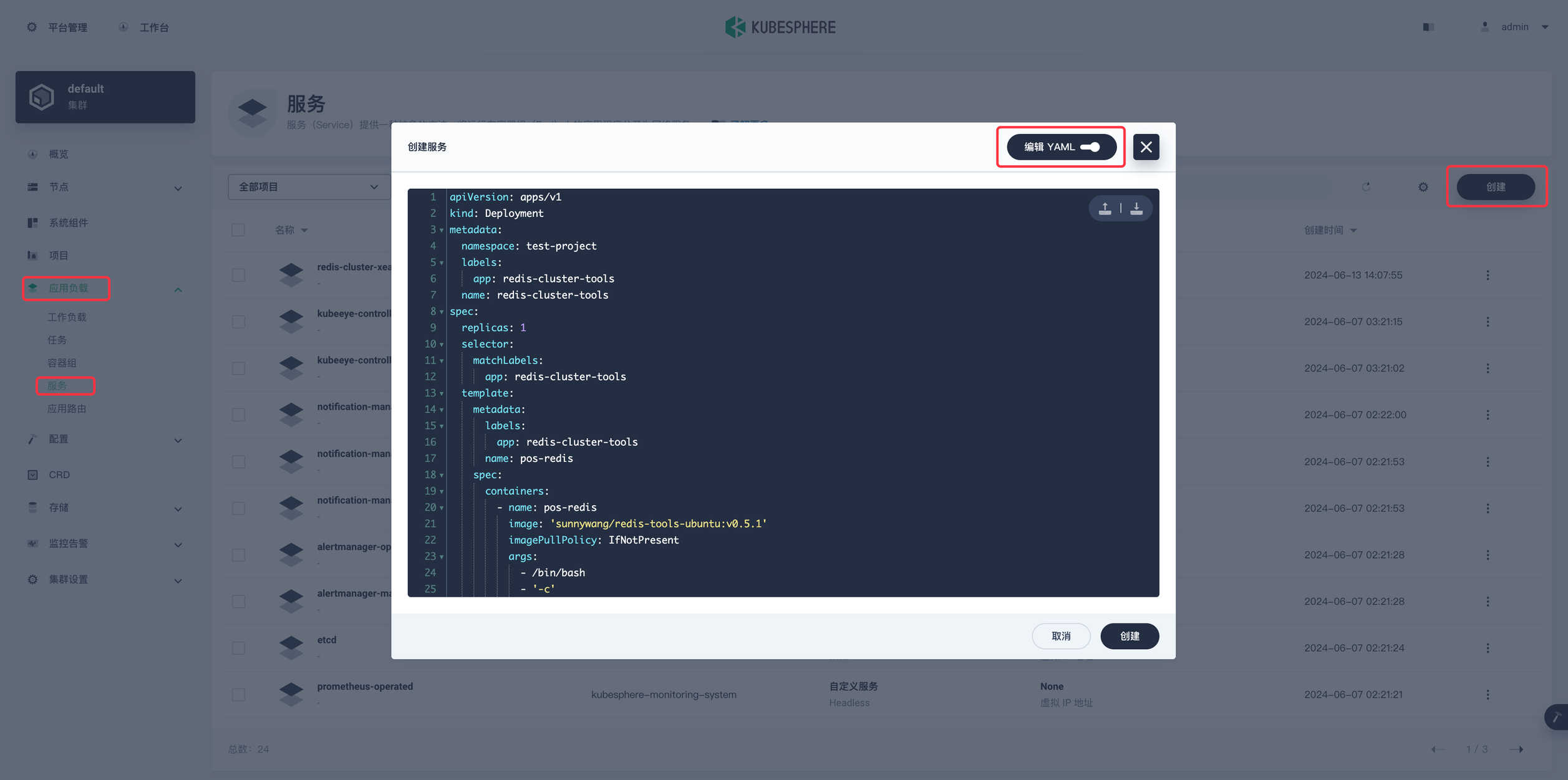Open more actions for 03:21:02 row
This screenshot has height=780, width=1568.
point(1488,368)
